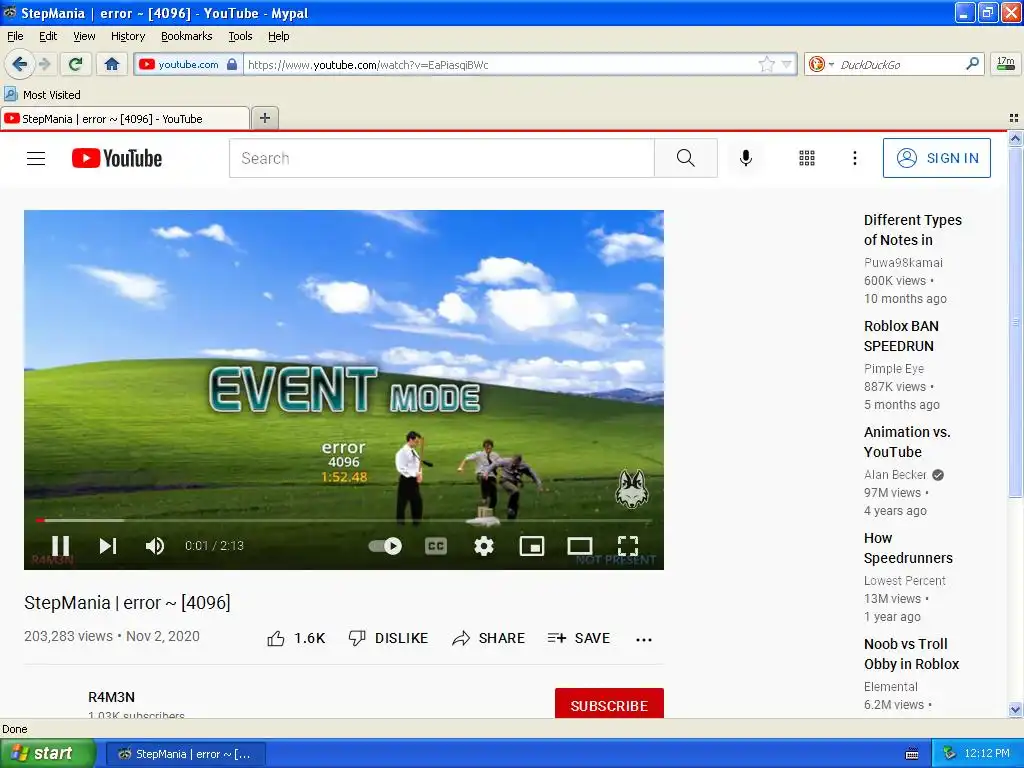This screenshot has width=1024, height=768.
Task: Open 'How Speedrunners' recommended video
Action: 908,548
